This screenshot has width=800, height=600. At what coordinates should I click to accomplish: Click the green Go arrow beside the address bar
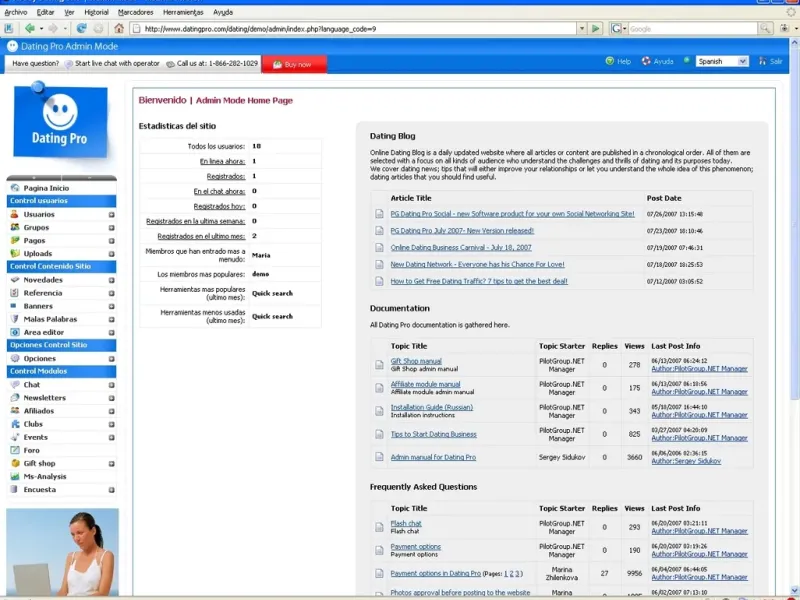pos(595,29)
